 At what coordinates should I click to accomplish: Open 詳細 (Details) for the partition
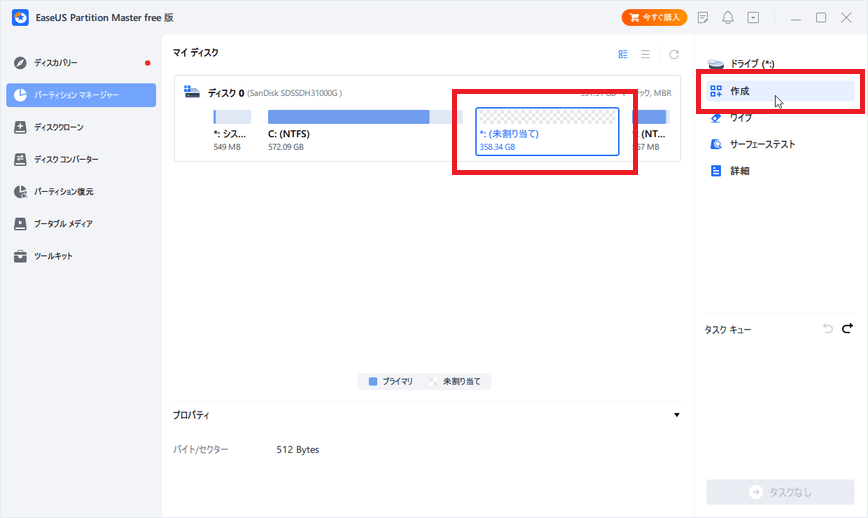[x=739, y=171]
